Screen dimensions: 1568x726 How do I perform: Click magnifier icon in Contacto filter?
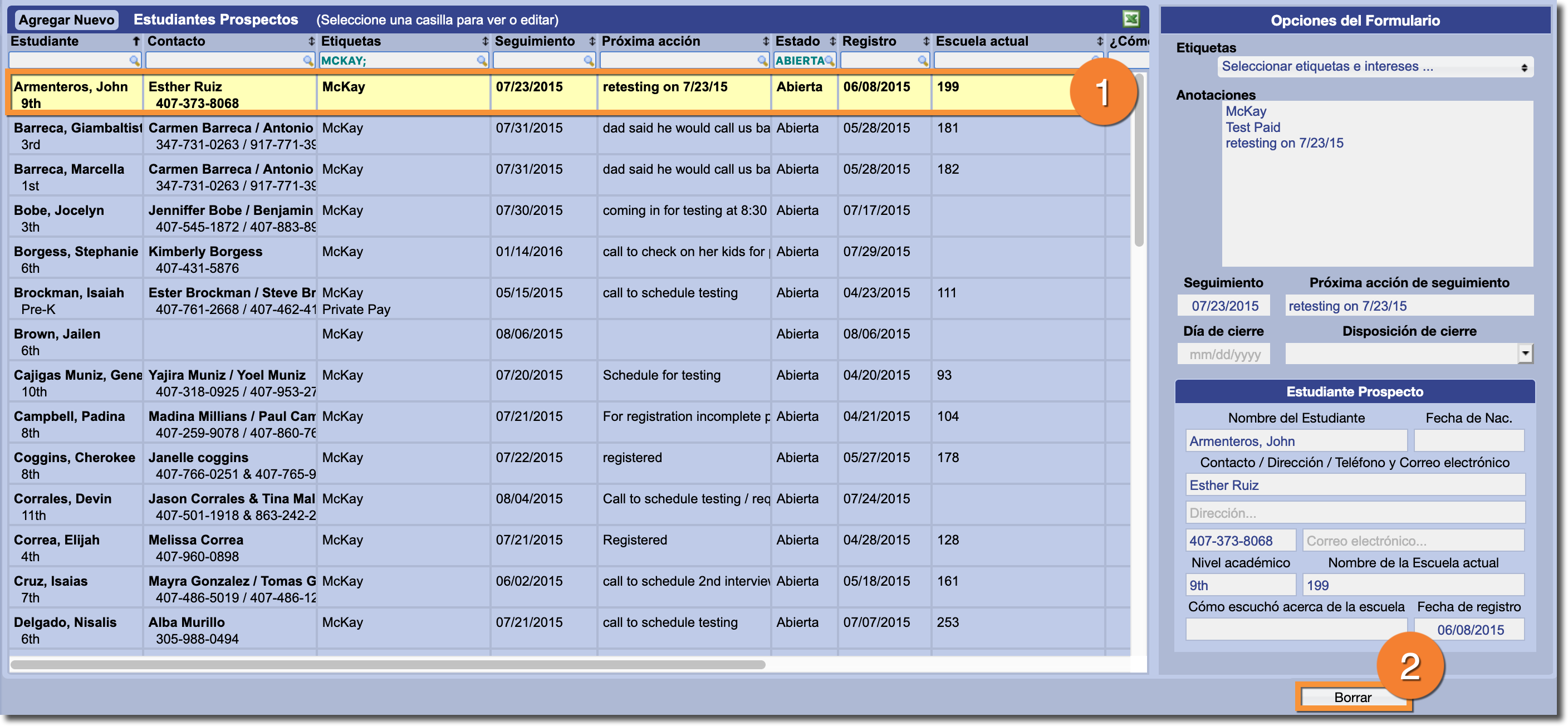point(308,60)
